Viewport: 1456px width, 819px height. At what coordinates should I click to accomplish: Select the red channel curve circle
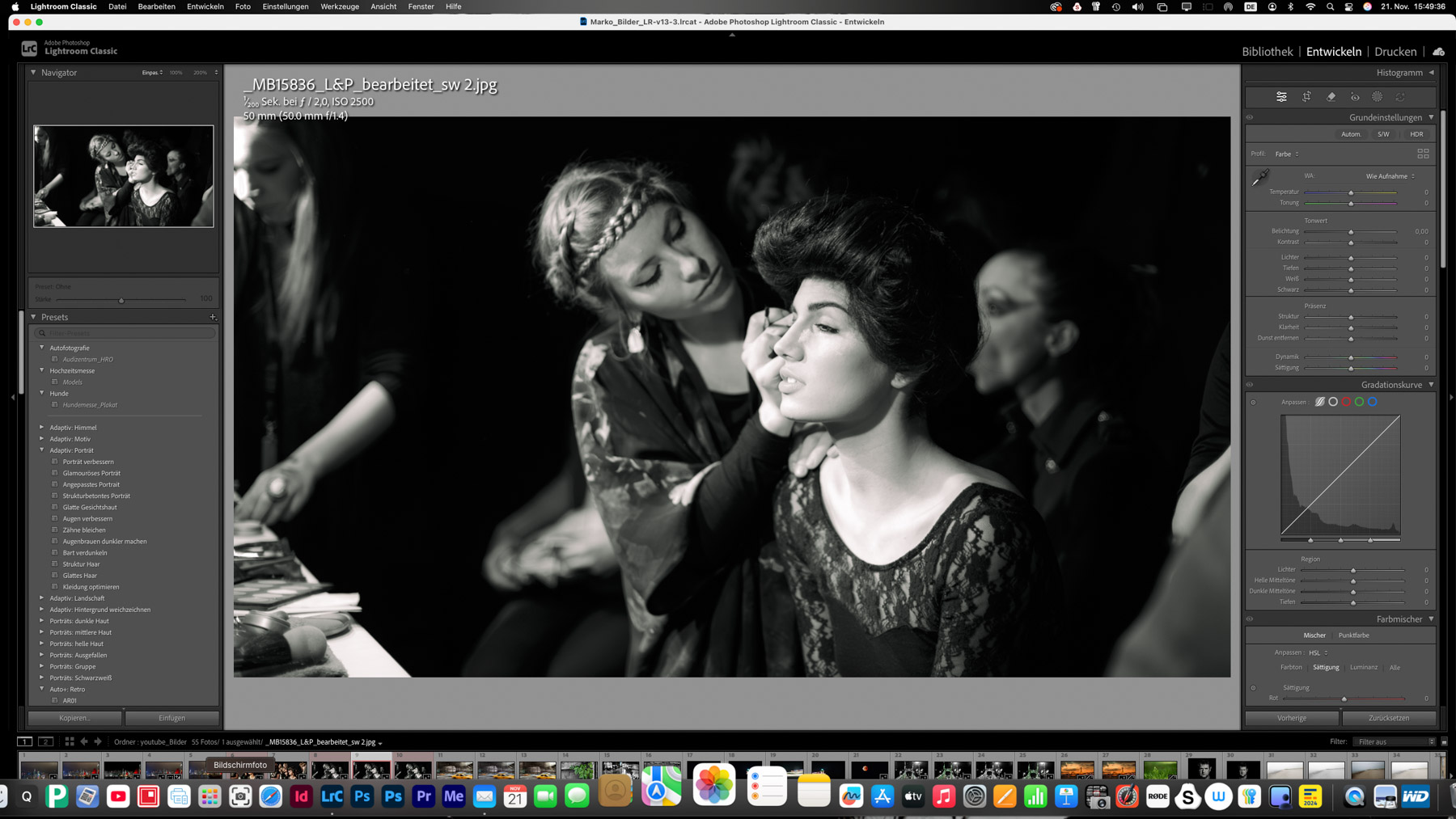[1346, 402]
